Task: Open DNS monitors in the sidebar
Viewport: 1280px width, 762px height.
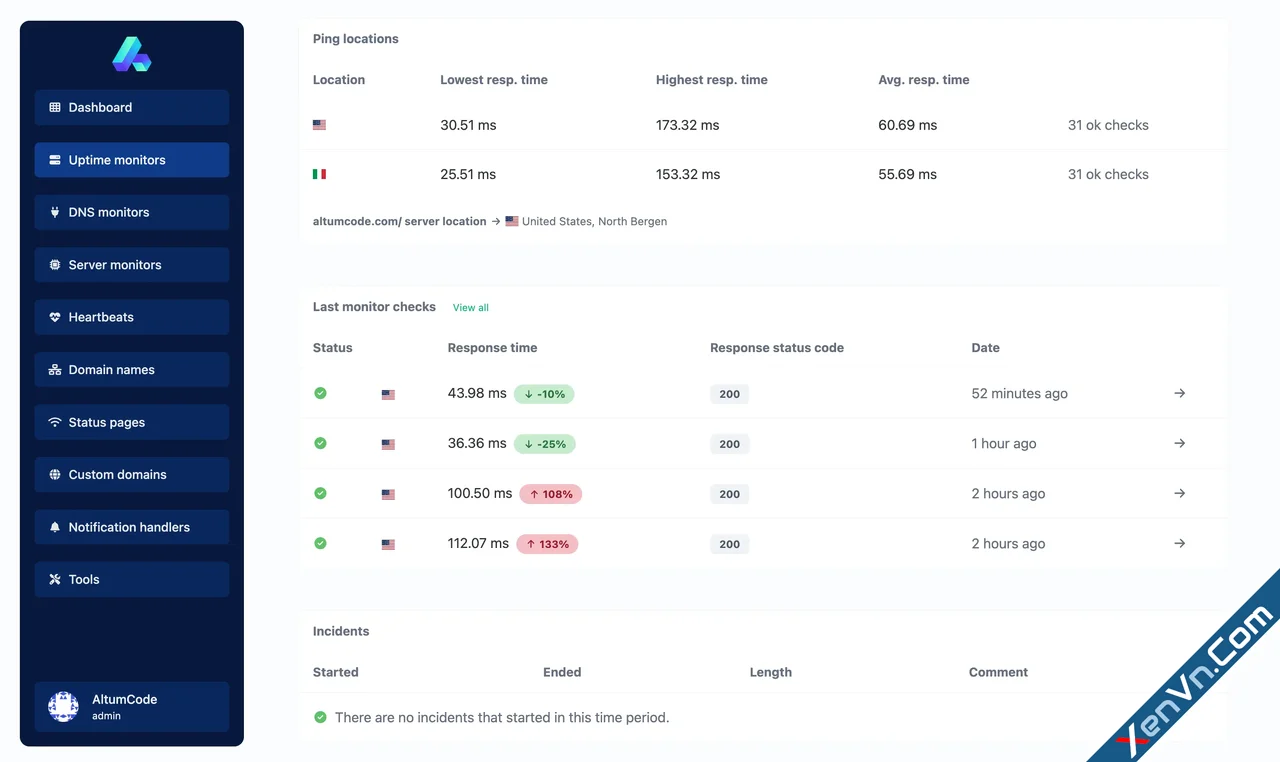Action: [x=131, y=212]
